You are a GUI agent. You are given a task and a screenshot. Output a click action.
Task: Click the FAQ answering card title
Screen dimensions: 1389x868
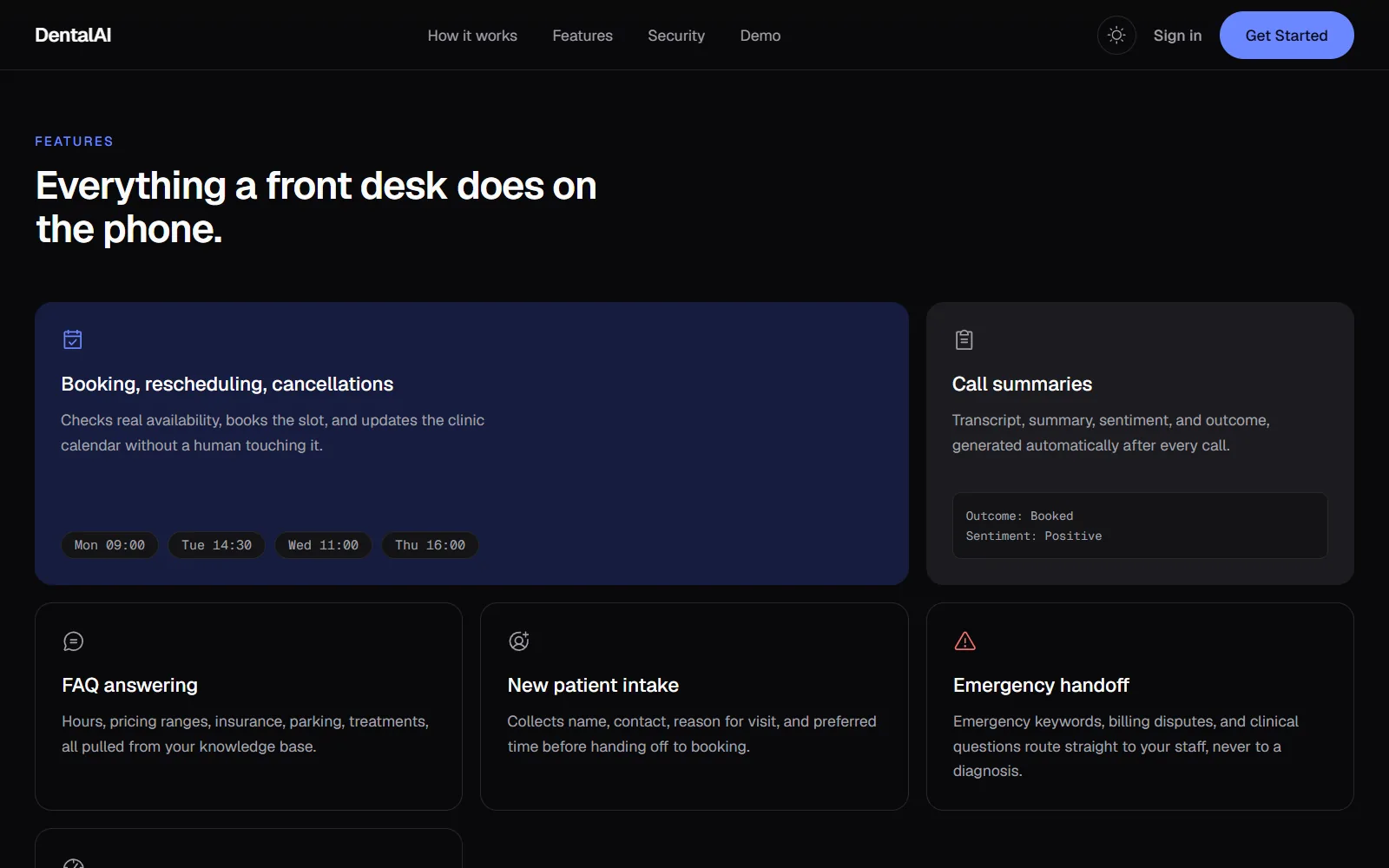coord(129,685)
